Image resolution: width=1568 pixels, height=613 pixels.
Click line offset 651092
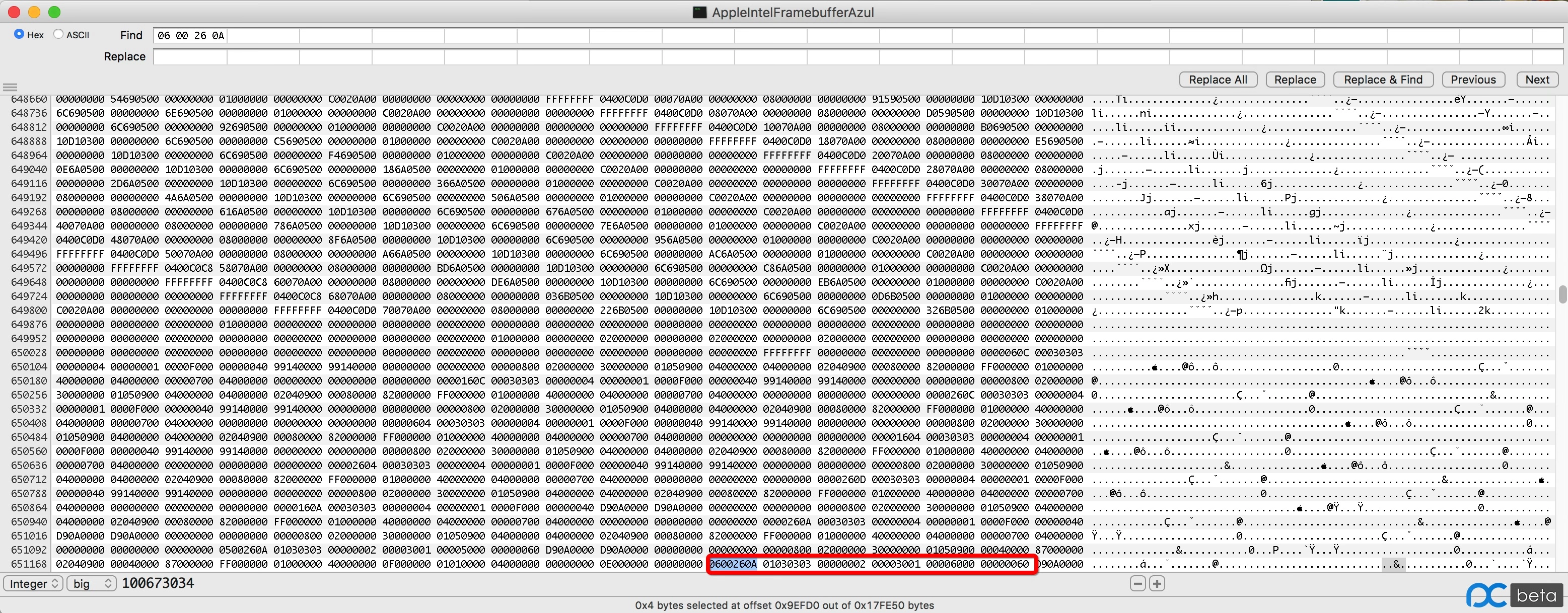[x=29, y=550]
